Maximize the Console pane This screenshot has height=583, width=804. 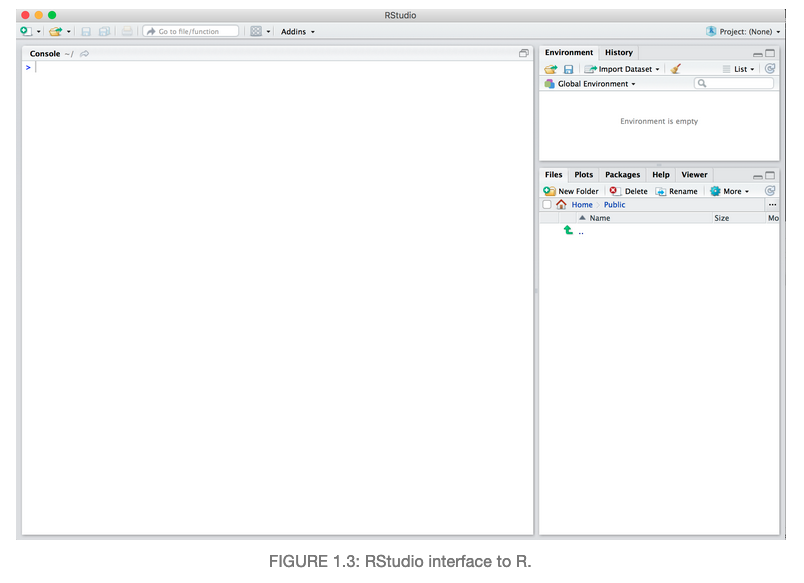pyautogui.click(x=524, y=53)
